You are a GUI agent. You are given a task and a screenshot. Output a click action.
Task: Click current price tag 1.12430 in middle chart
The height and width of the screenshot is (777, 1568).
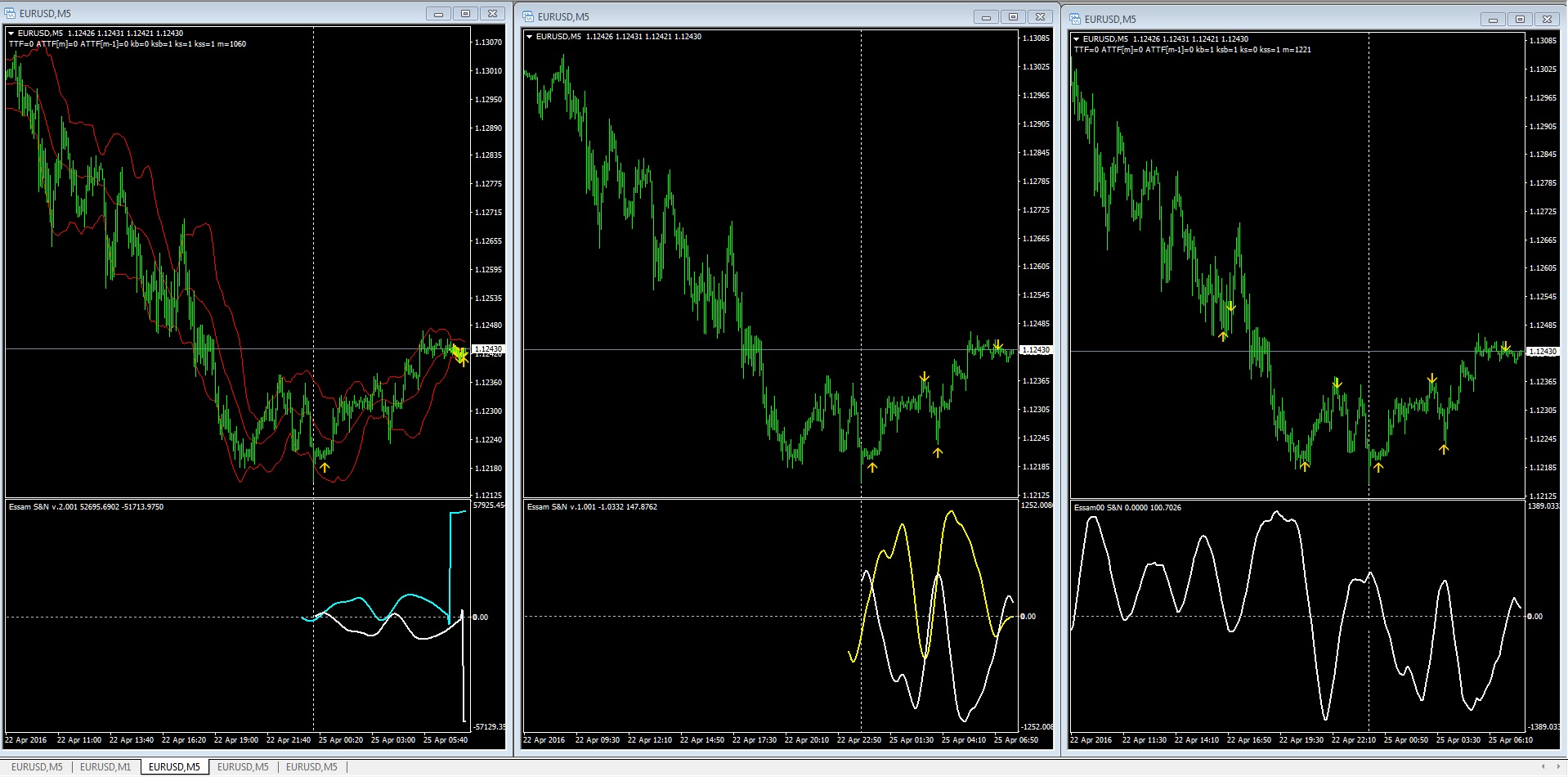pos(1036,350)
